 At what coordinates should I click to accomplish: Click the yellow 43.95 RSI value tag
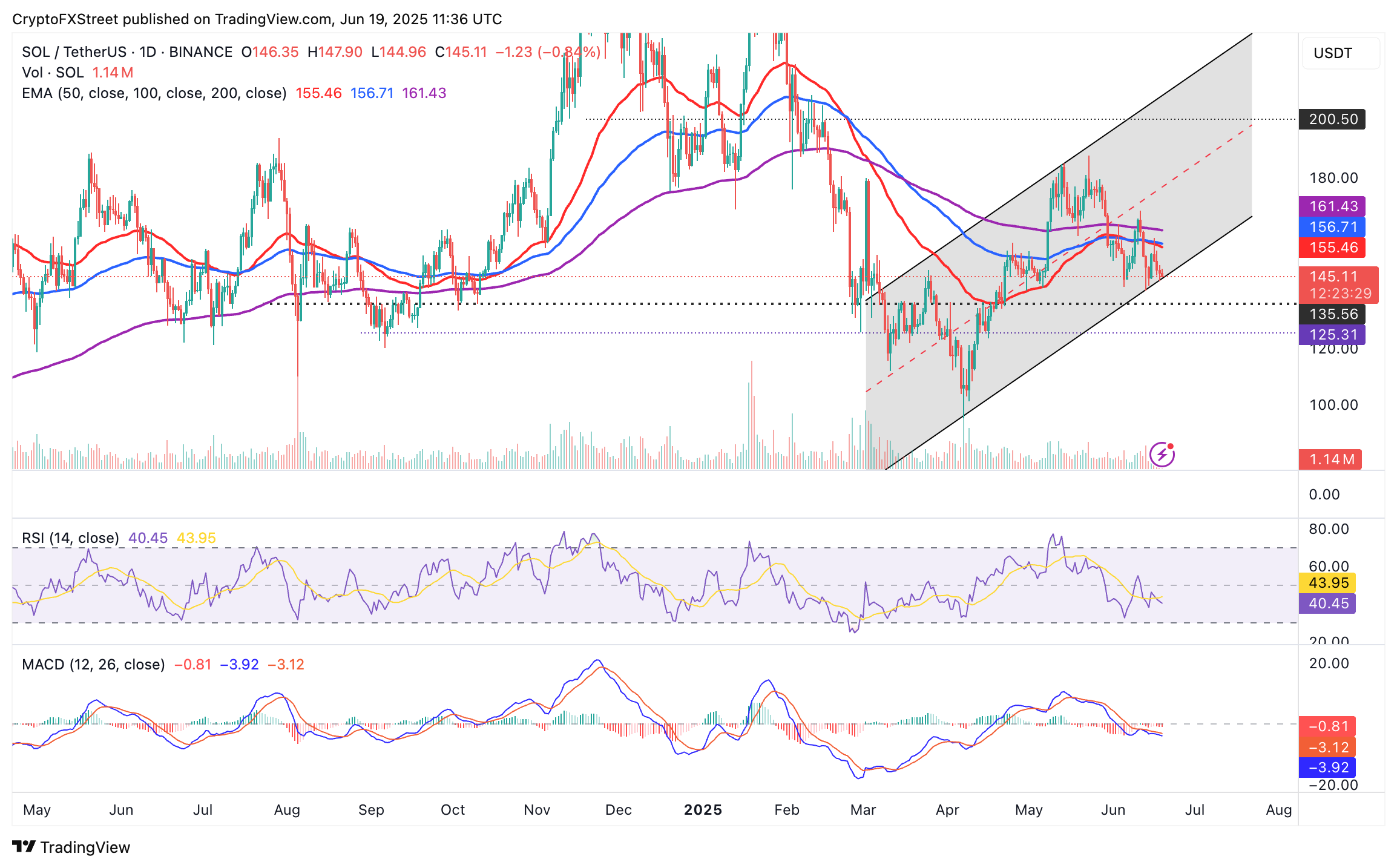pos(1327,583)
